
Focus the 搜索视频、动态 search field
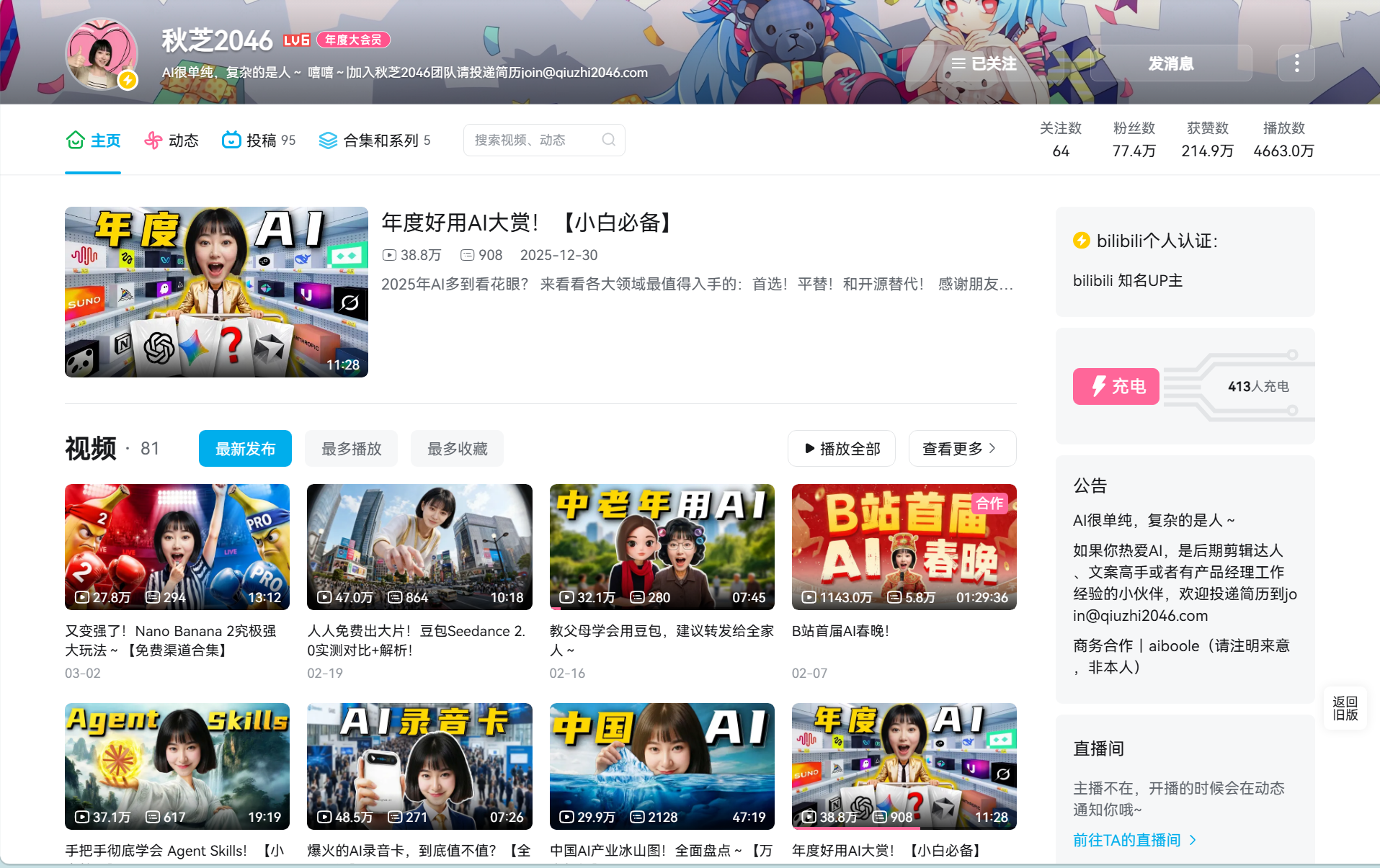(x=544, y=140)
